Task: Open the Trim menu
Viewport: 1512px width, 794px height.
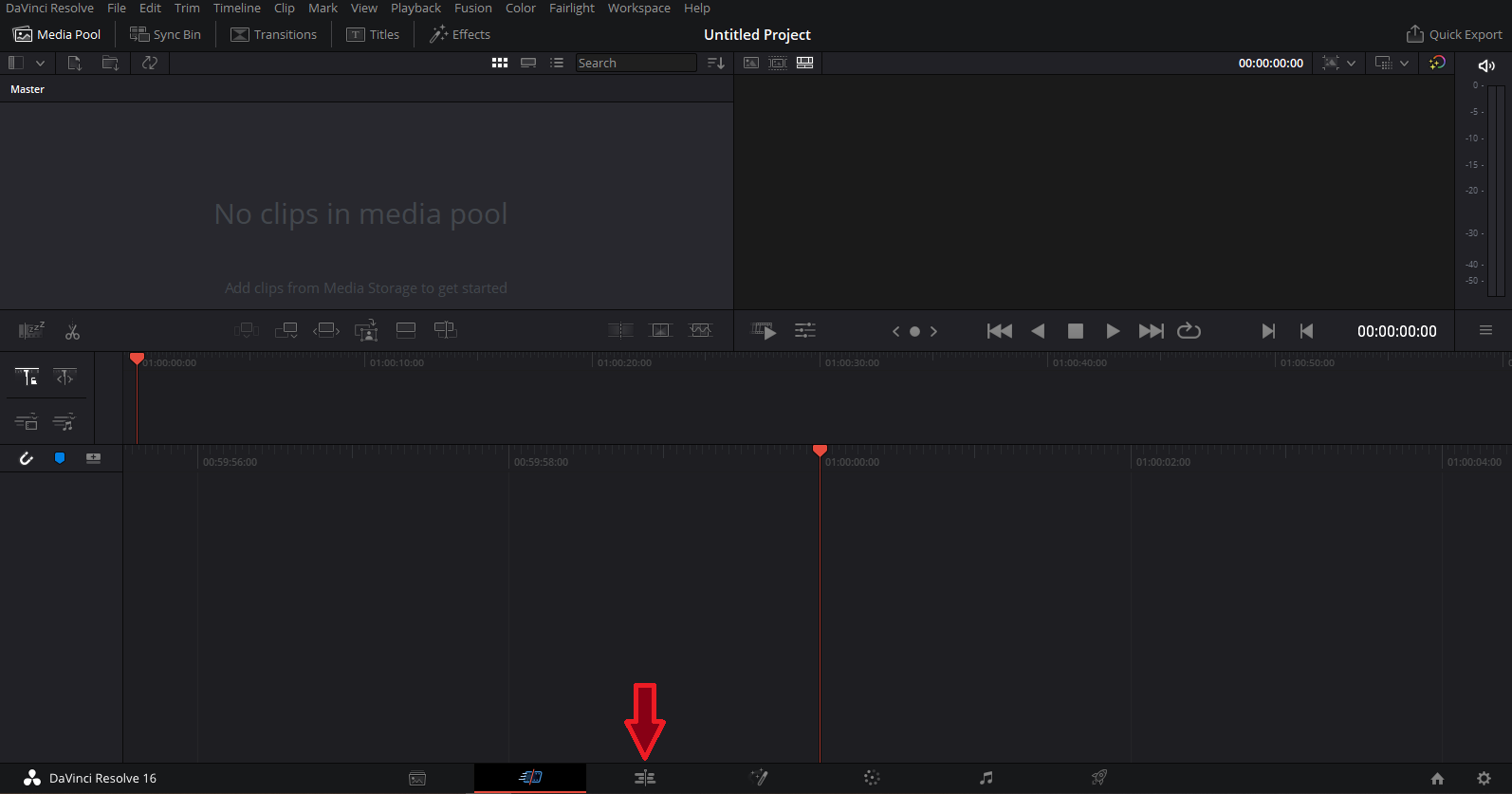Action: 187,8
